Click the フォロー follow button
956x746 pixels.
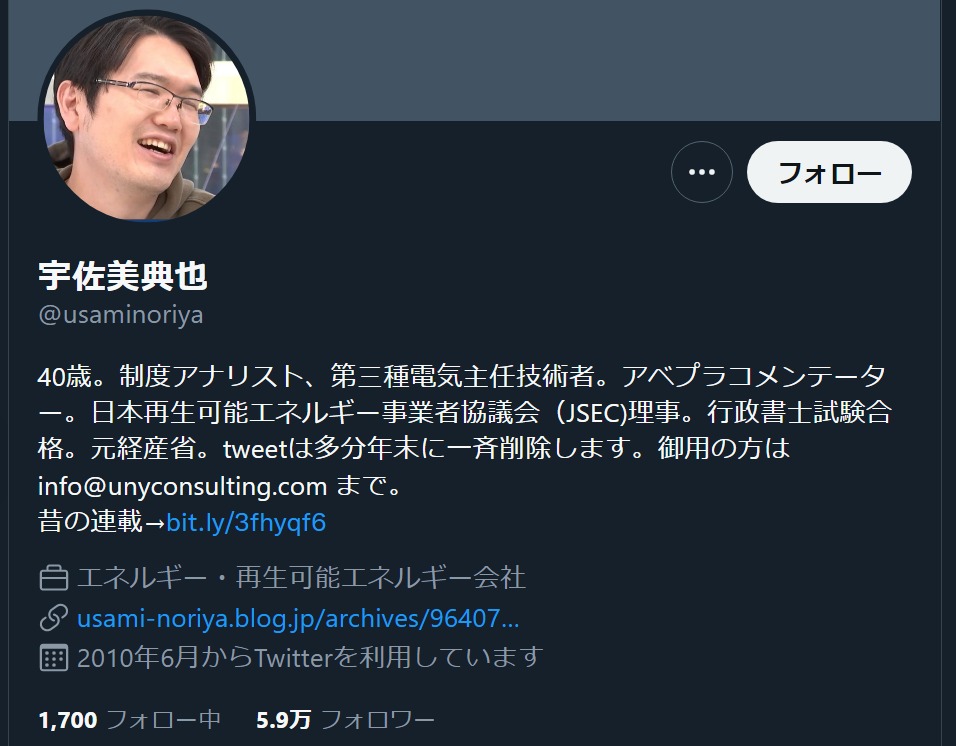point(829,172)
